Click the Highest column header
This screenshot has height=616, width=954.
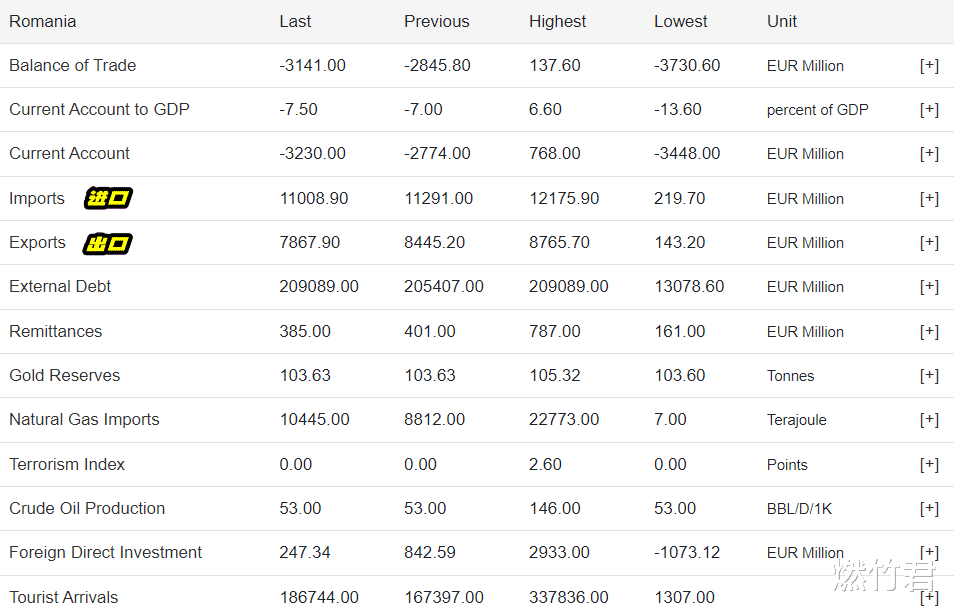(558, 22)
